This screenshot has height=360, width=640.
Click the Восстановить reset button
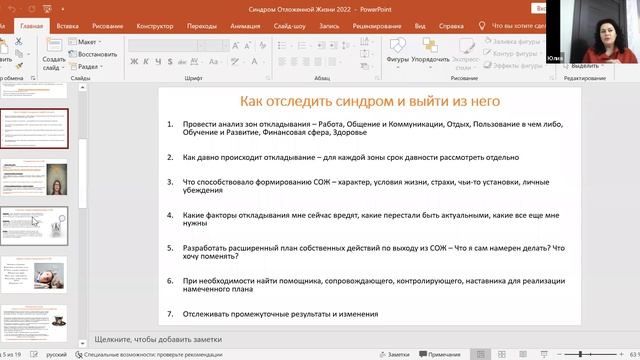click(x=93, y=54)
